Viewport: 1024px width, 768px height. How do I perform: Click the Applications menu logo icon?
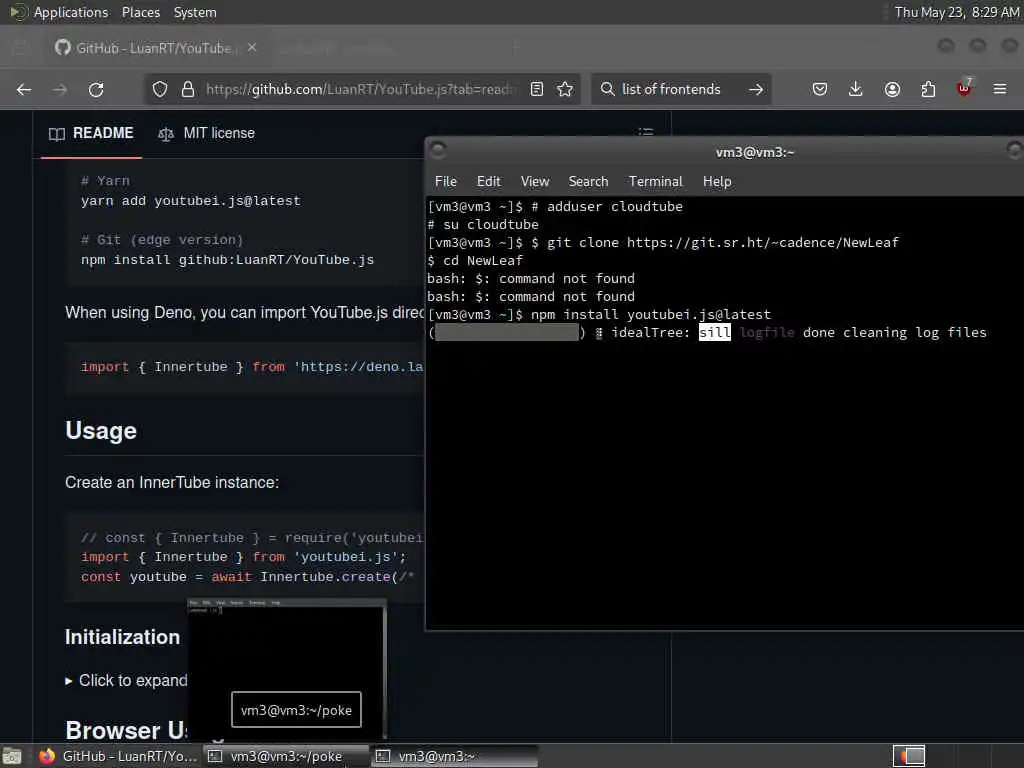pyautogui.click(x=18, y=12)
